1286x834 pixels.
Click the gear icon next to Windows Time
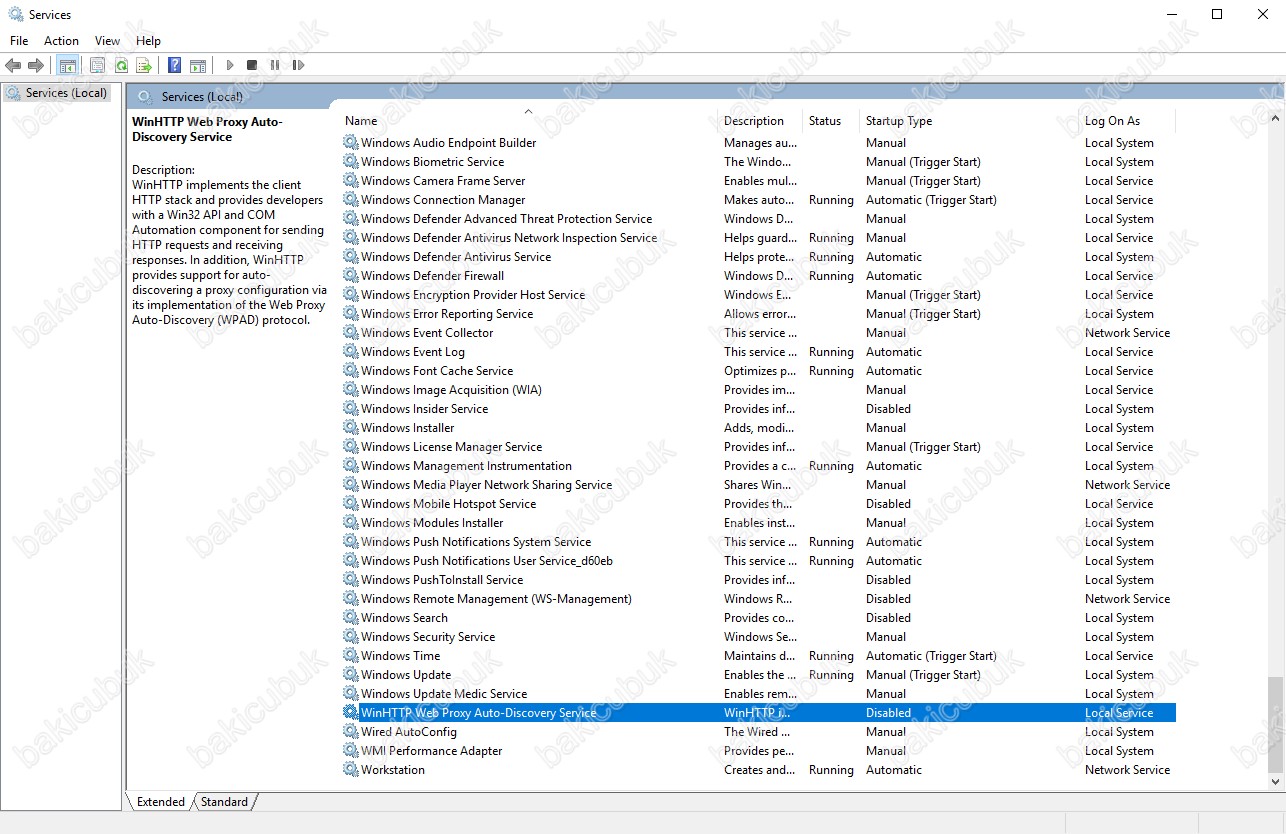pos(350,656)
